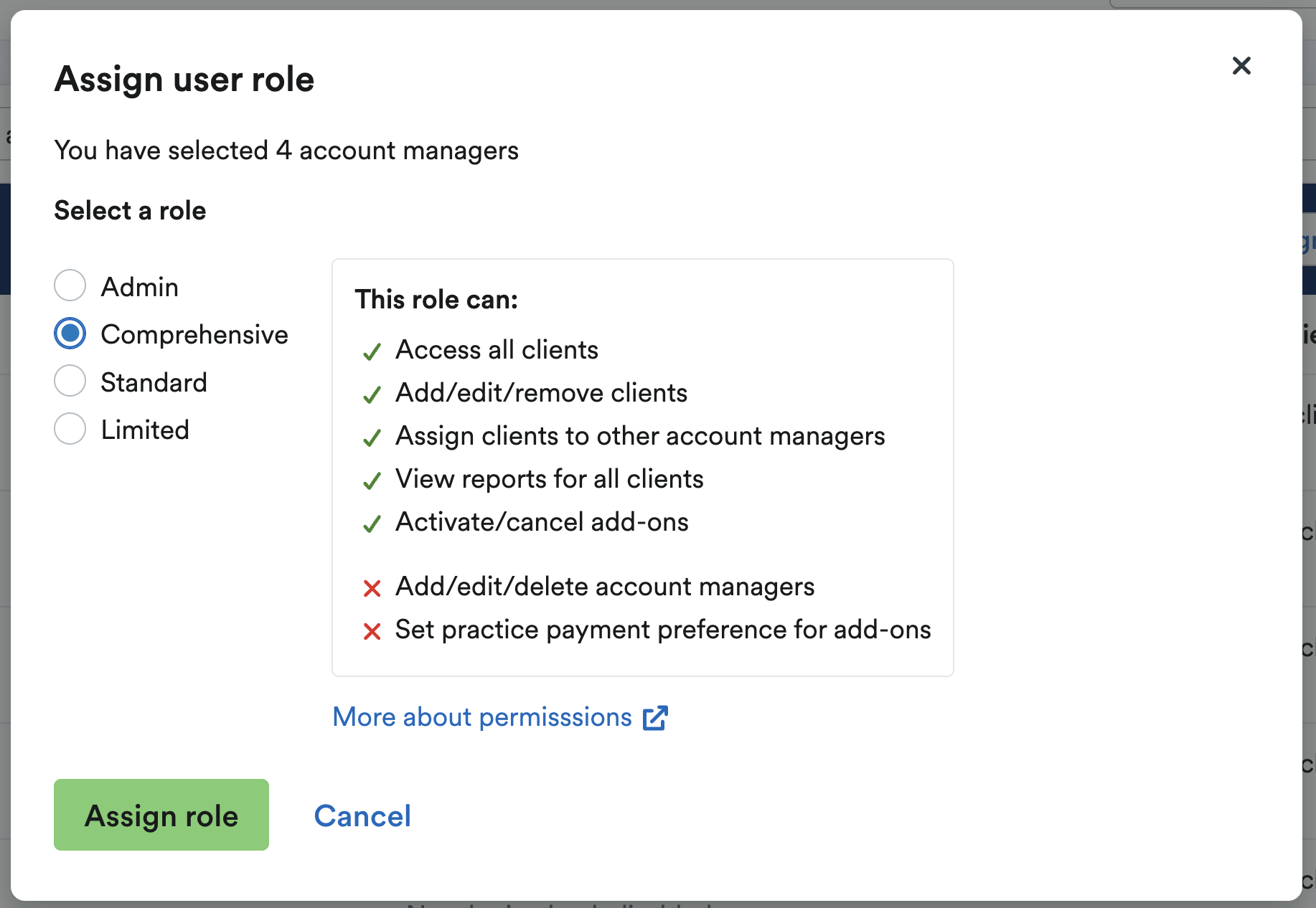Click 'Set practice payment preference for add-ons' text
This screenshot has width=1316, height=908.
[x=664, y=630]
